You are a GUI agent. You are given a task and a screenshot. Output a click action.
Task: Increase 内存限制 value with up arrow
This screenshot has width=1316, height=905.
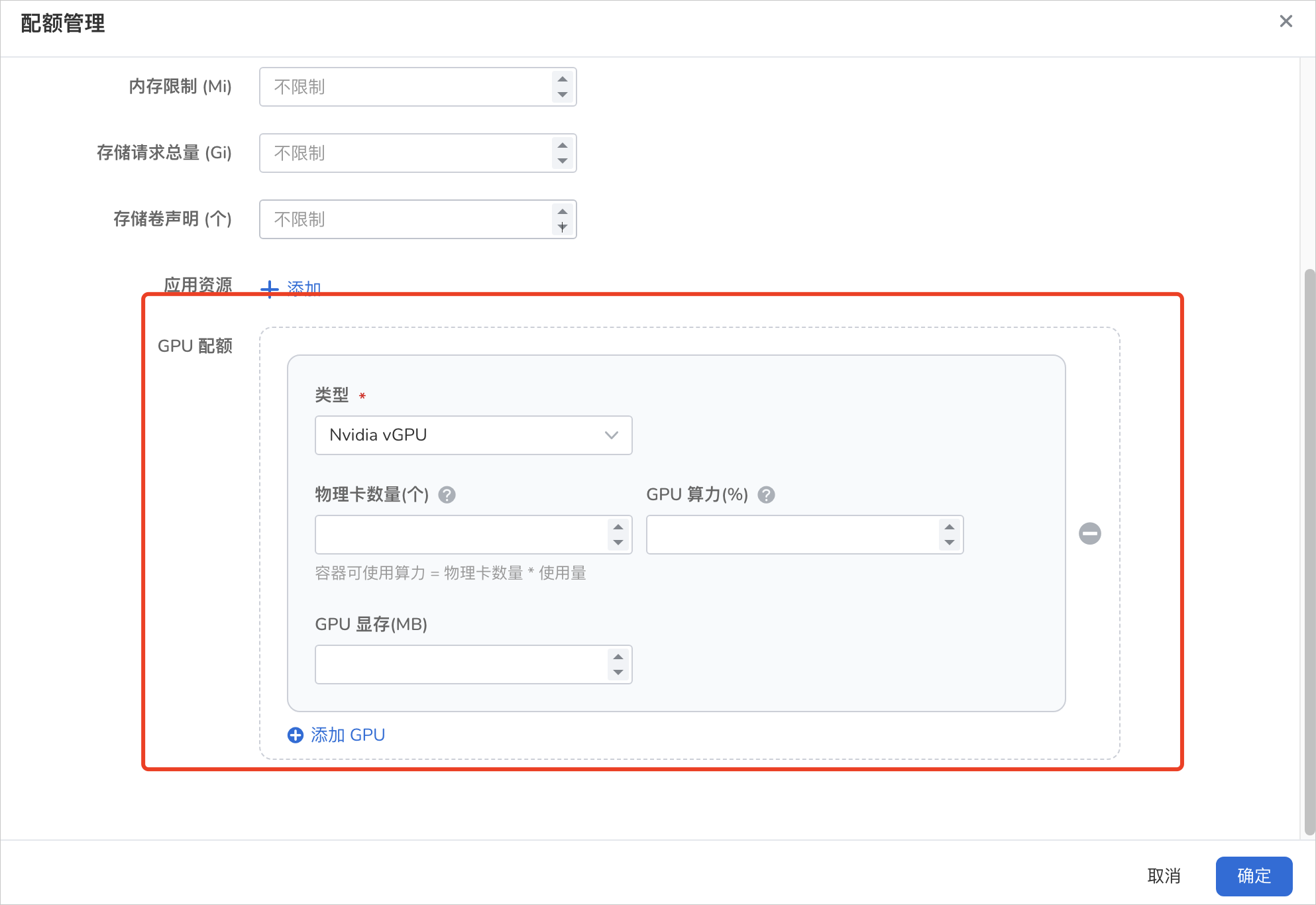563,79
